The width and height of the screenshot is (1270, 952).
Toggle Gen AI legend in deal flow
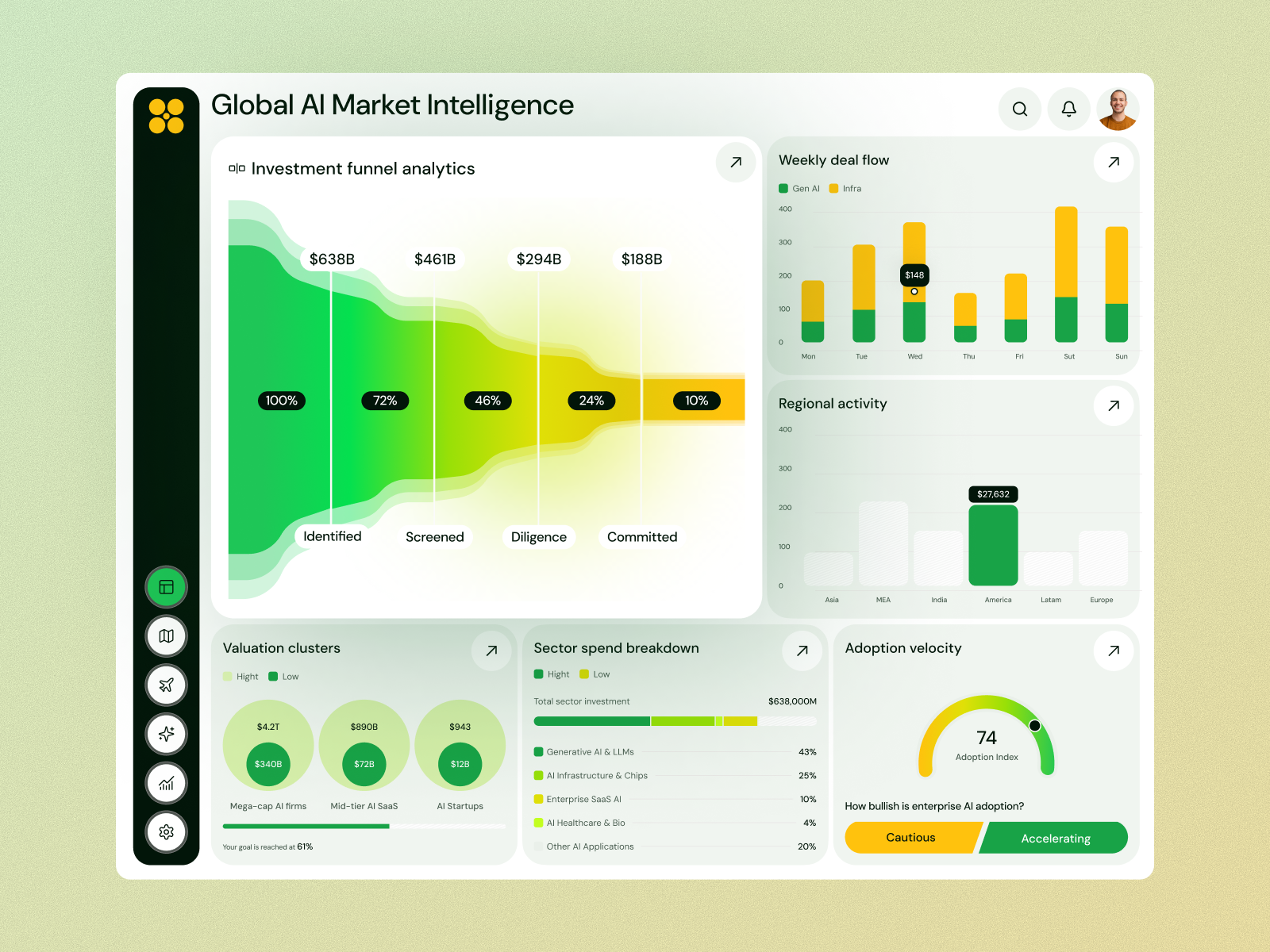tap(799, 189)
